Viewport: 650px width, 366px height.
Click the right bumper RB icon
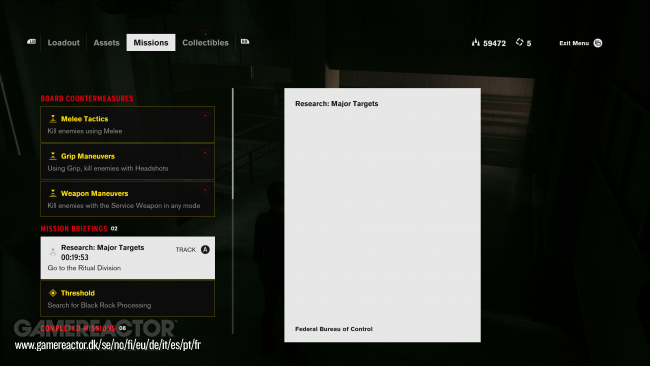click(x=245, y=41)
